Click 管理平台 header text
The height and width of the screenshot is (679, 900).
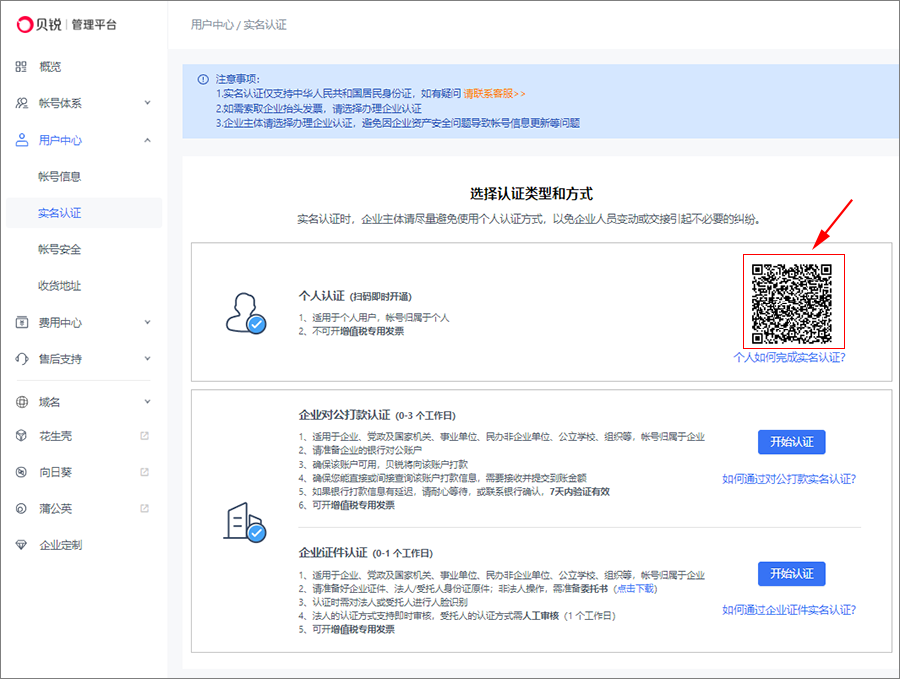point(94,25)
